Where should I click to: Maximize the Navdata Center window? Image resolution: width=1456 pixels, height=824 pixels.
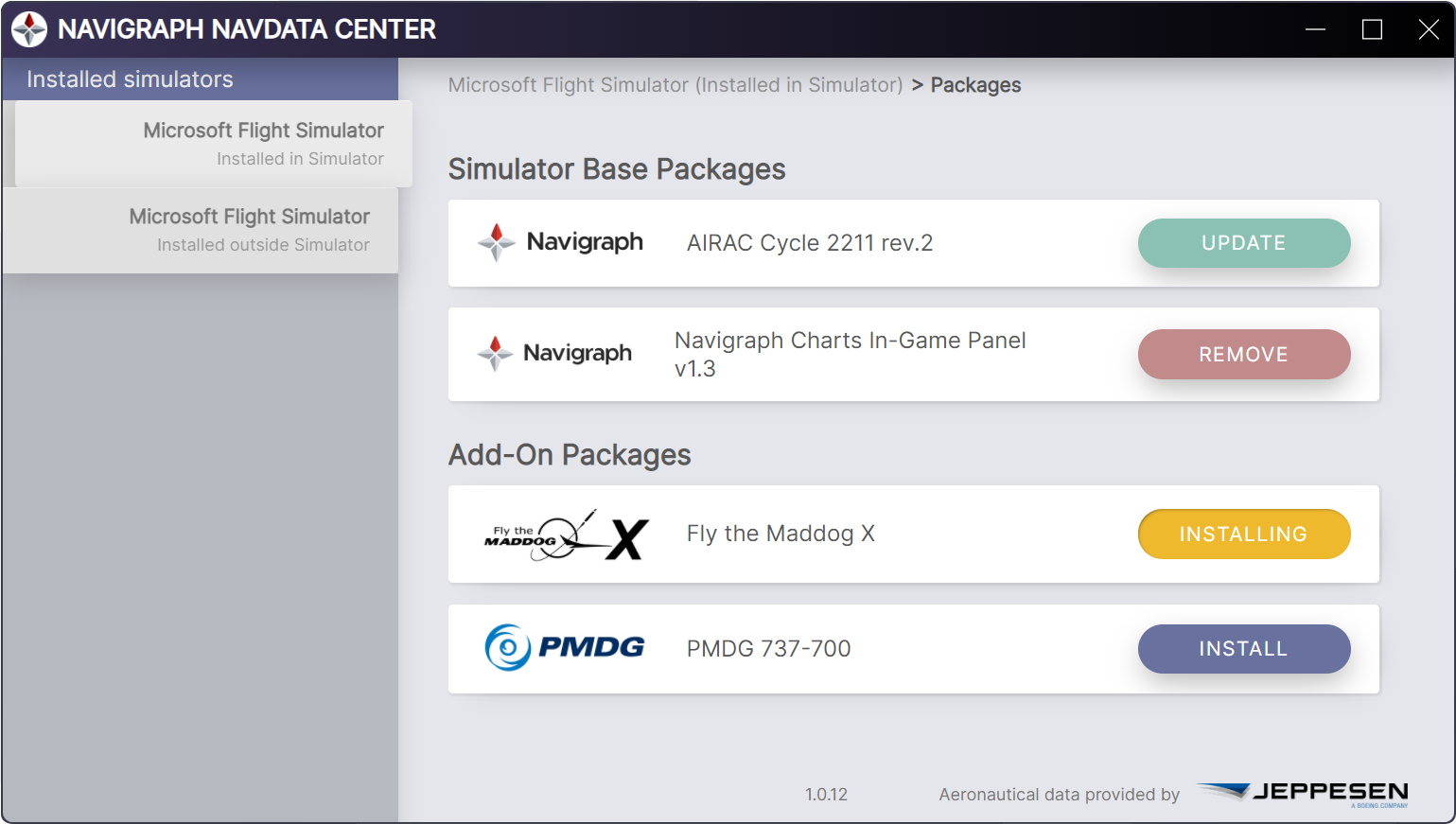point(1372,29)
